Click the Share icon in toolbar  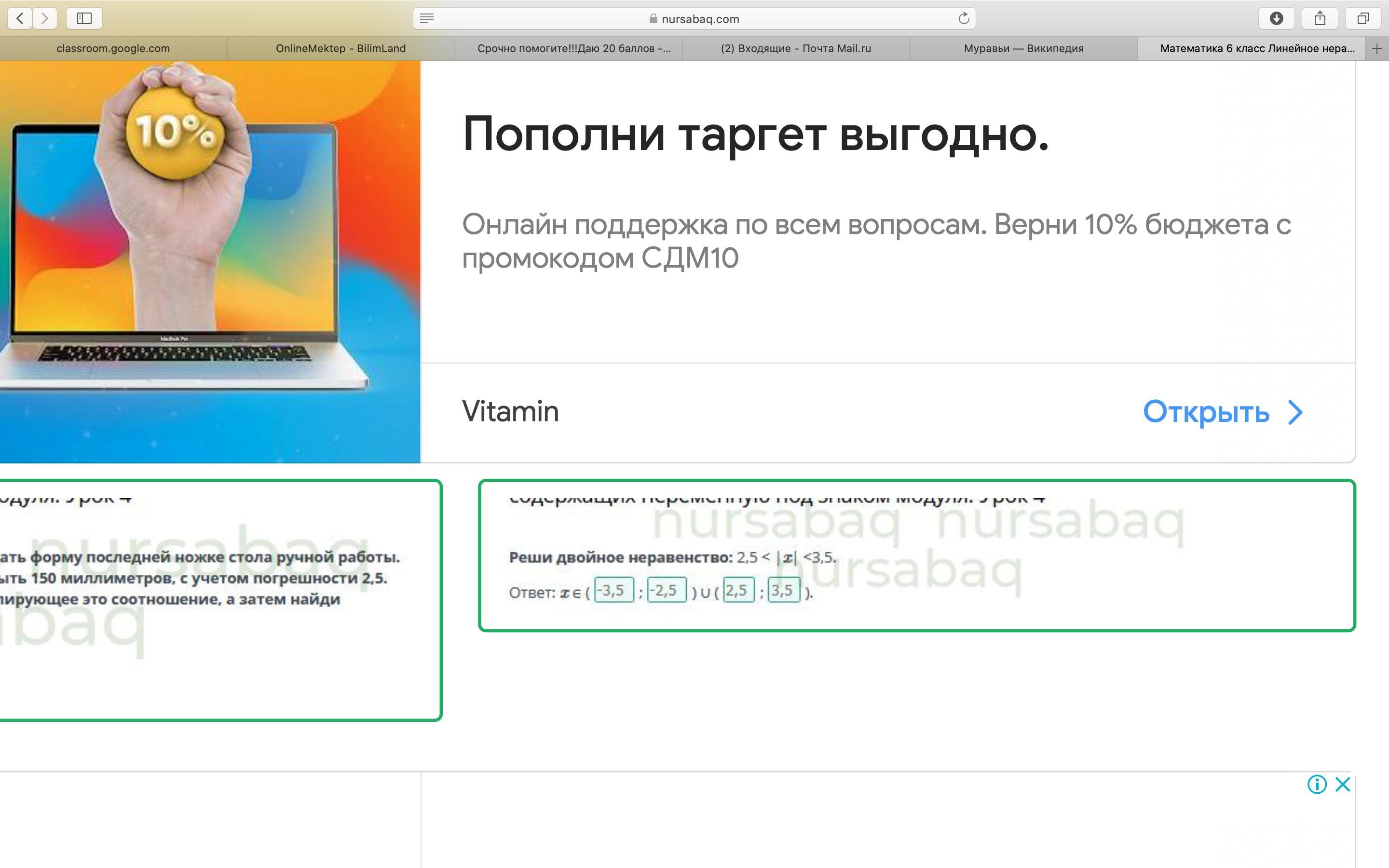pos(1320,18)
